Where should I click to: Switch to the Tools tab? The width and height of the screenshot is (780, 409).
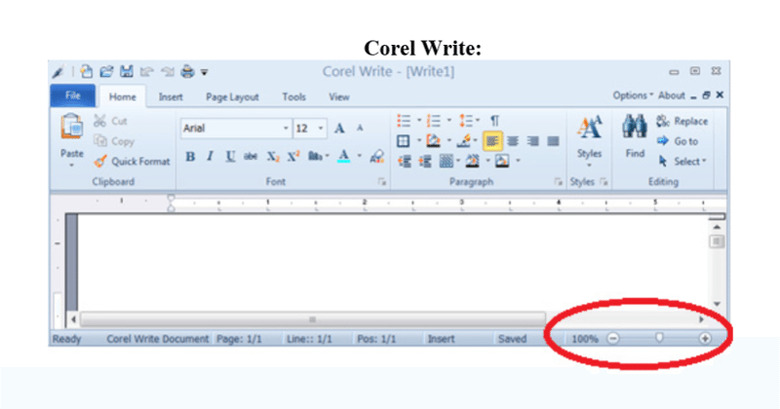(x=294, y=97)
